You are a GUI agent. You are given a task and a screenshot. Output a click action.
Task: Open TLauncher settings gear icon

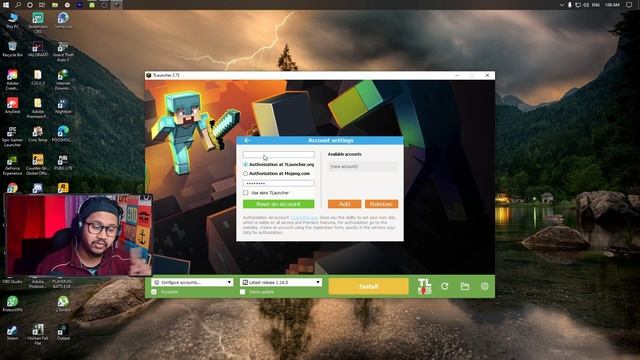(x=485, y=287)
